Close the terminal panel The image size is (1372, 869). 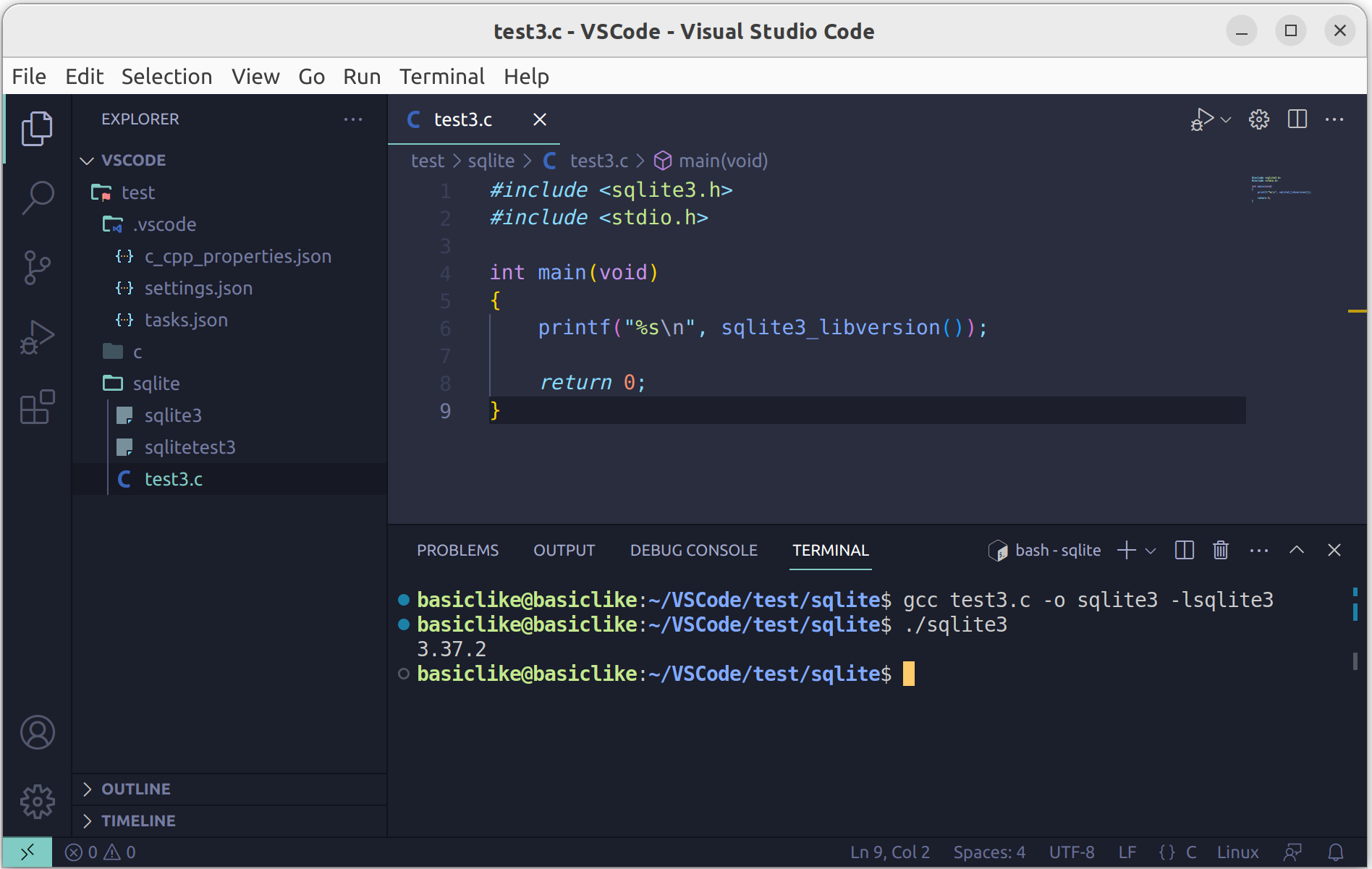tap(1334, 551)
